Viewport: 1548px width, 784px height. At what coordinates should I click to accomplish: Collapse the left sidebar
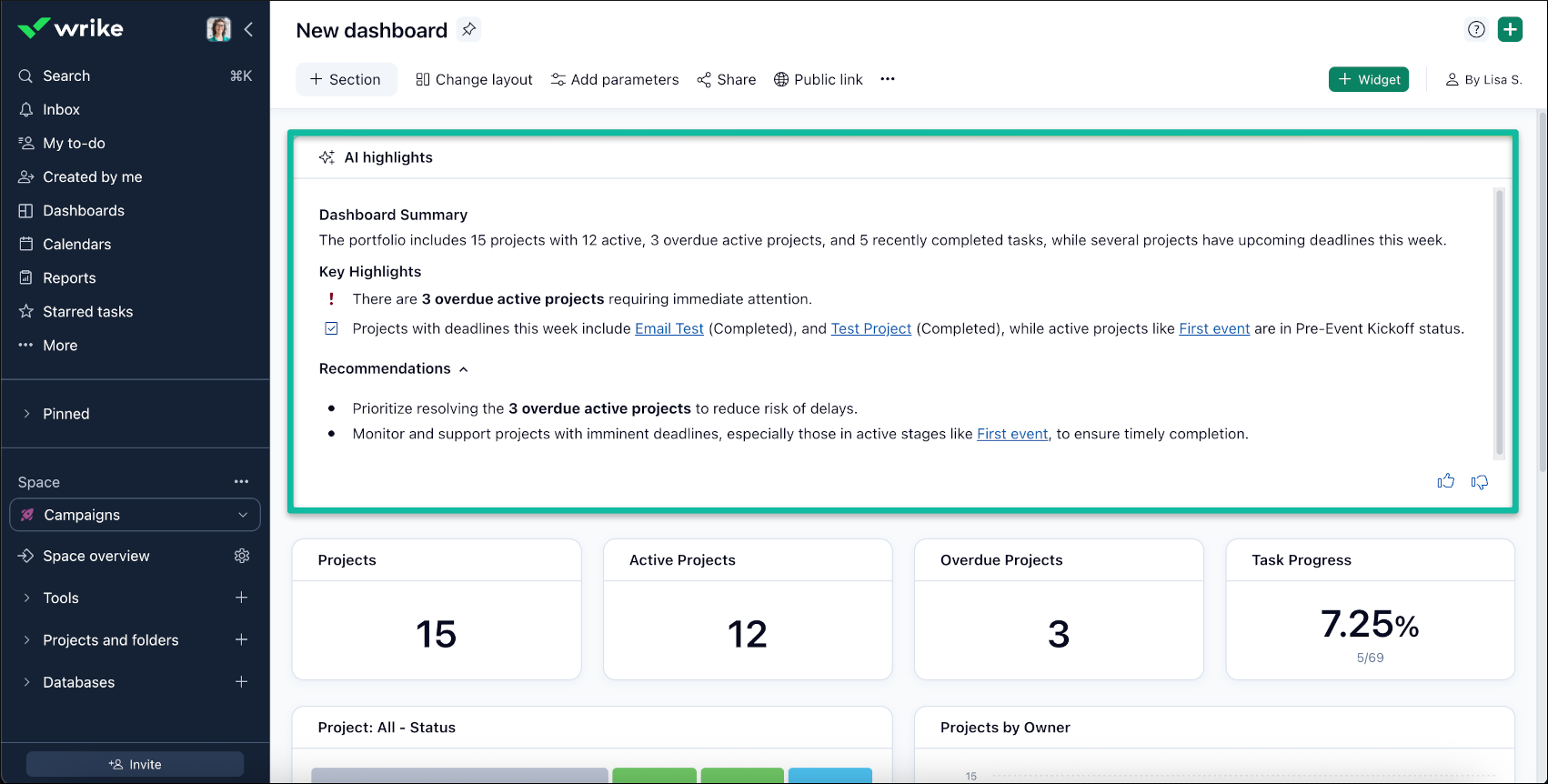coord(248,29)
